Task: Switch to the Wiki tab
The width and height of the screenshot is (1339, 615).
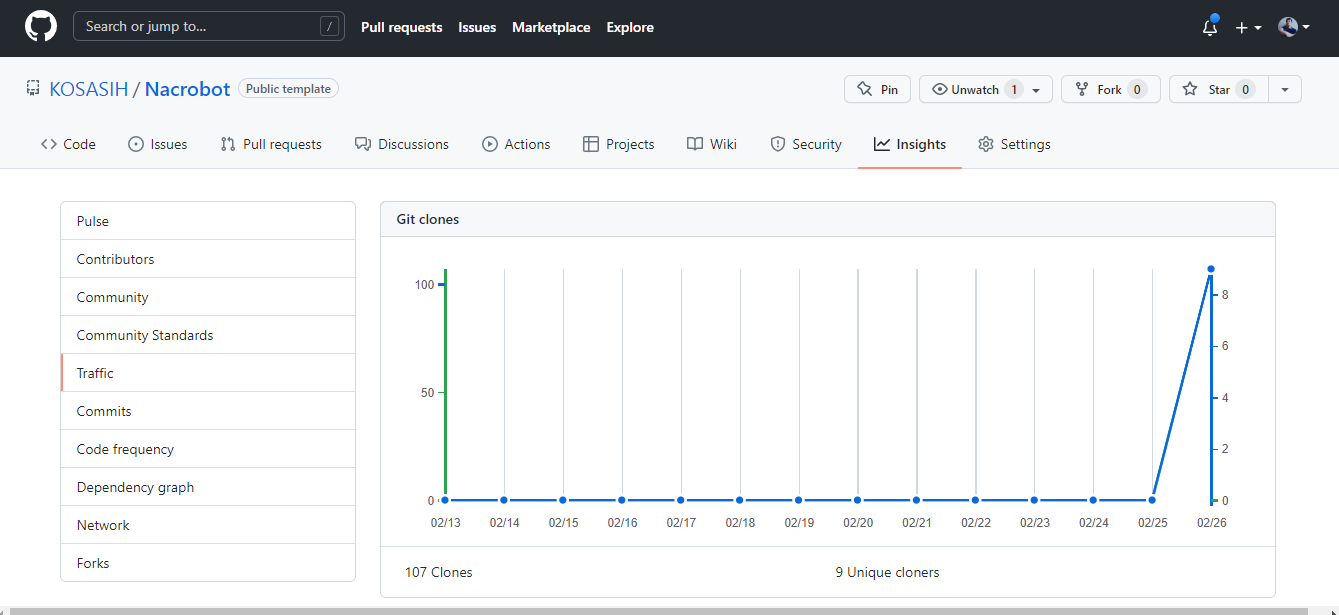Action: pos(712,144)
